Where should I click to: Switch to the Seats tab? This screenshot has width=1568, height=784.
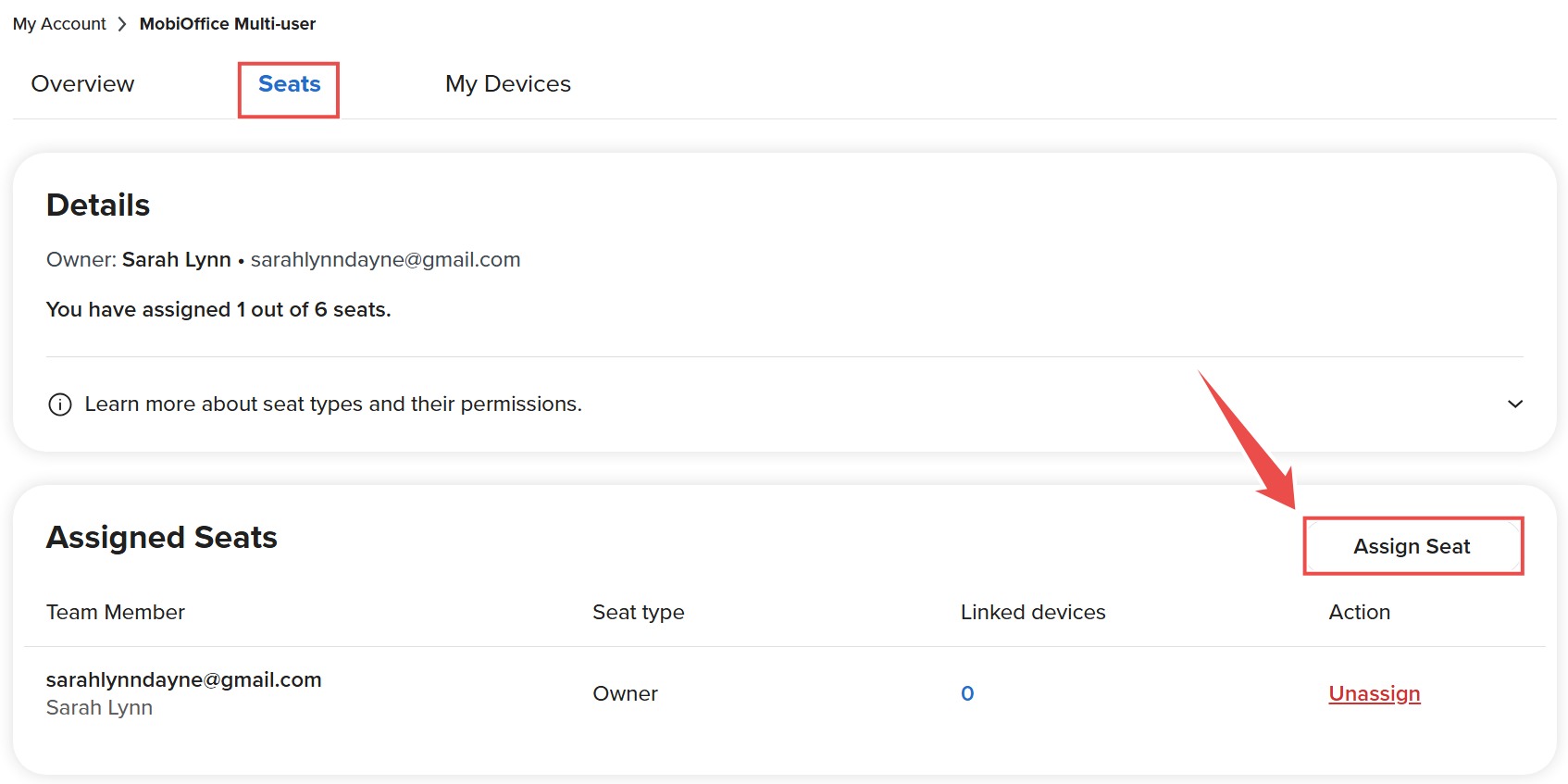tap(290, 84)
